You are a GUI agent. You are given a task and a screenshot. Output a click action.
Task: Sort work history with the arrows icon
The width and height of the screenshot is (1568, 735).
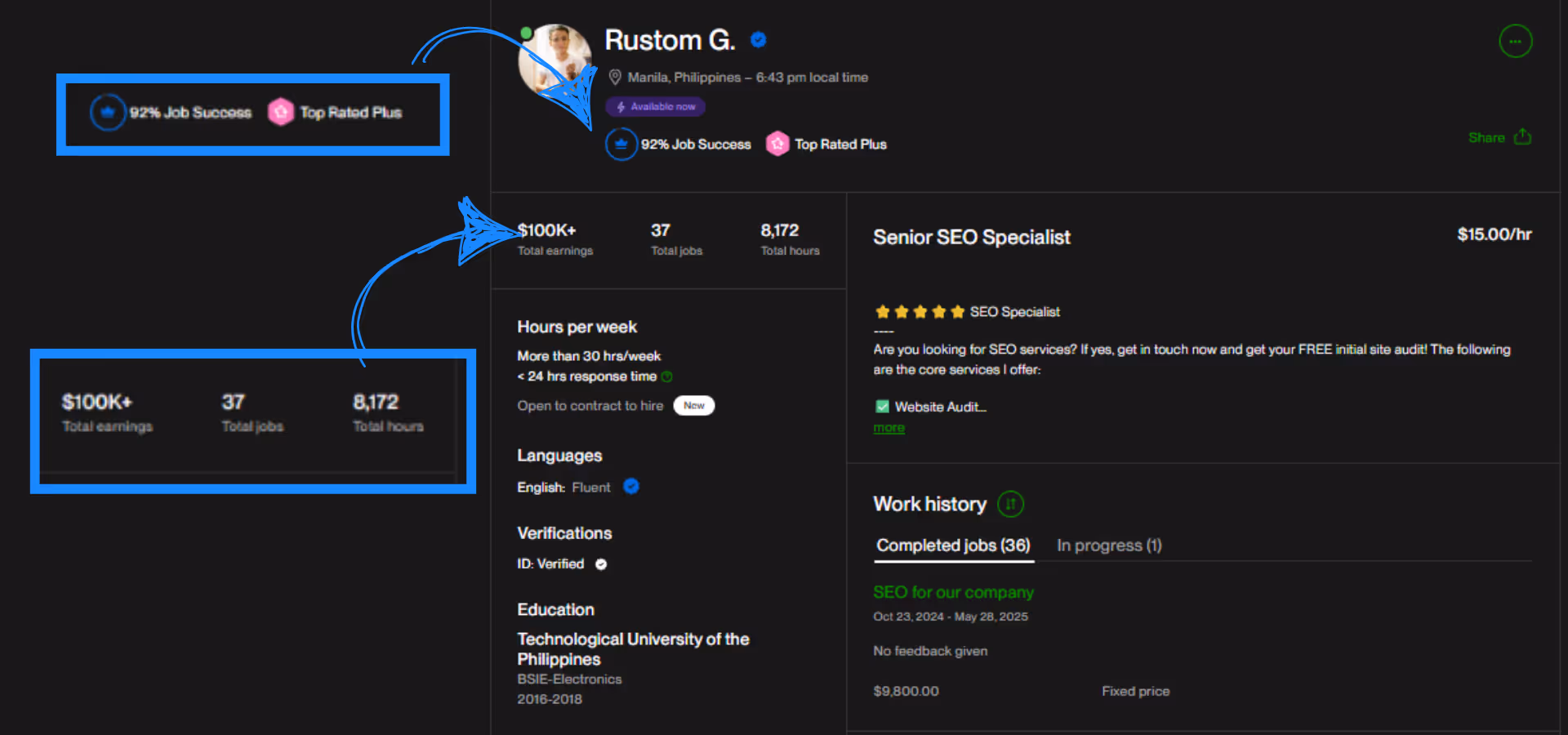[x=1010, y=504]
